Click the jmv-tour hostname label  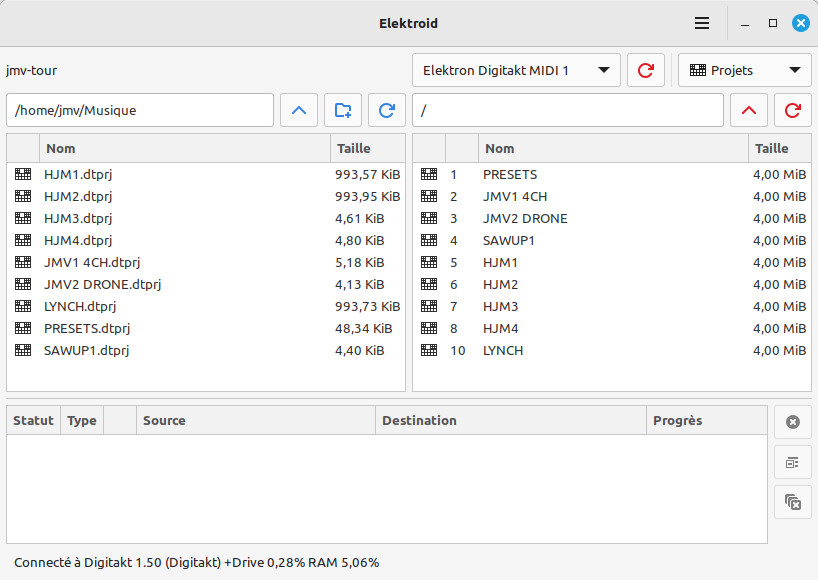tap(31, 70)
